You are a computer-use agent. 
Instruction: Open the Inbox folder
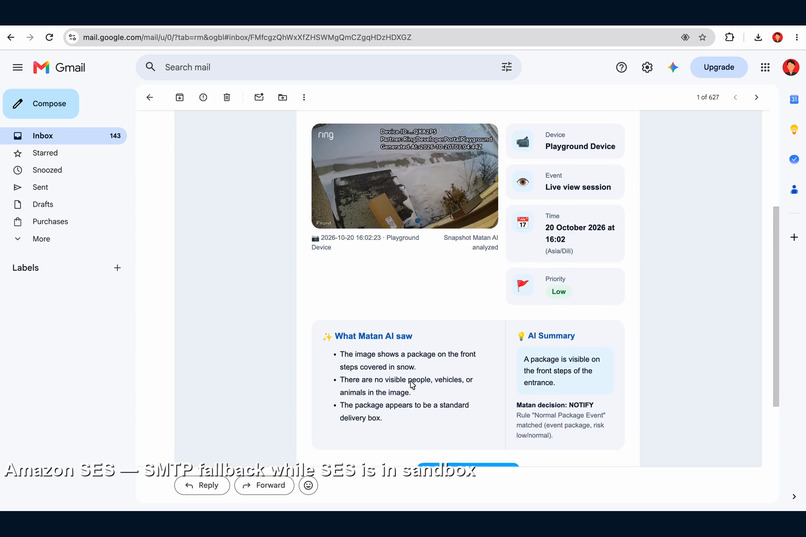[63, 136]
